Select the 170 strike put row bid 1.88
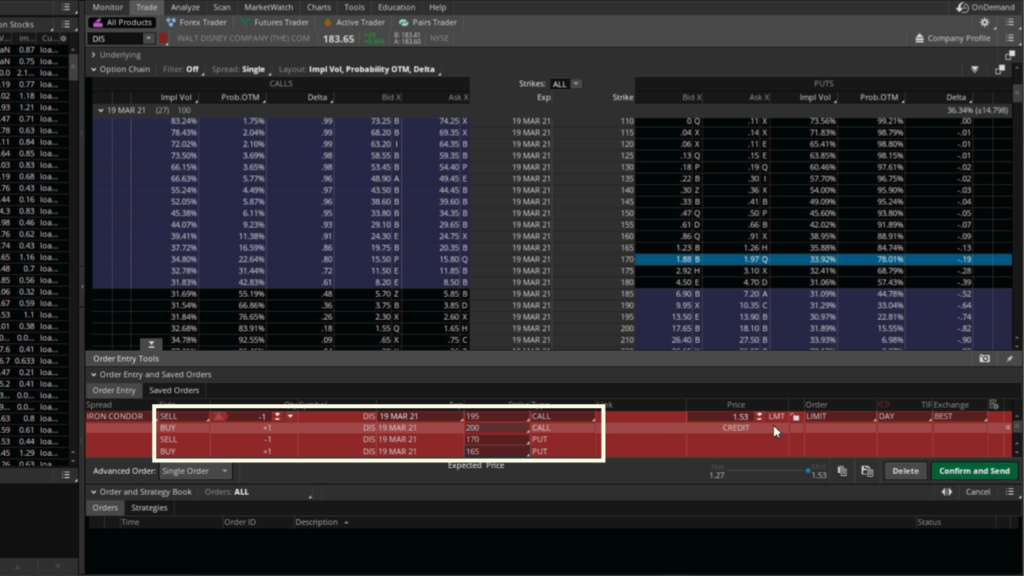 823,259
